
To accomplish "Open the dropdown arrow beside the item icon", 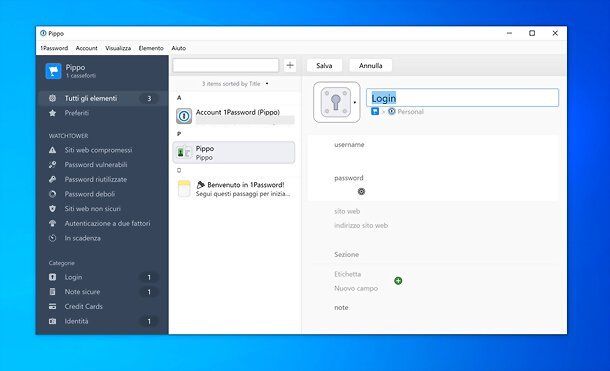I will tap(355, 103).
